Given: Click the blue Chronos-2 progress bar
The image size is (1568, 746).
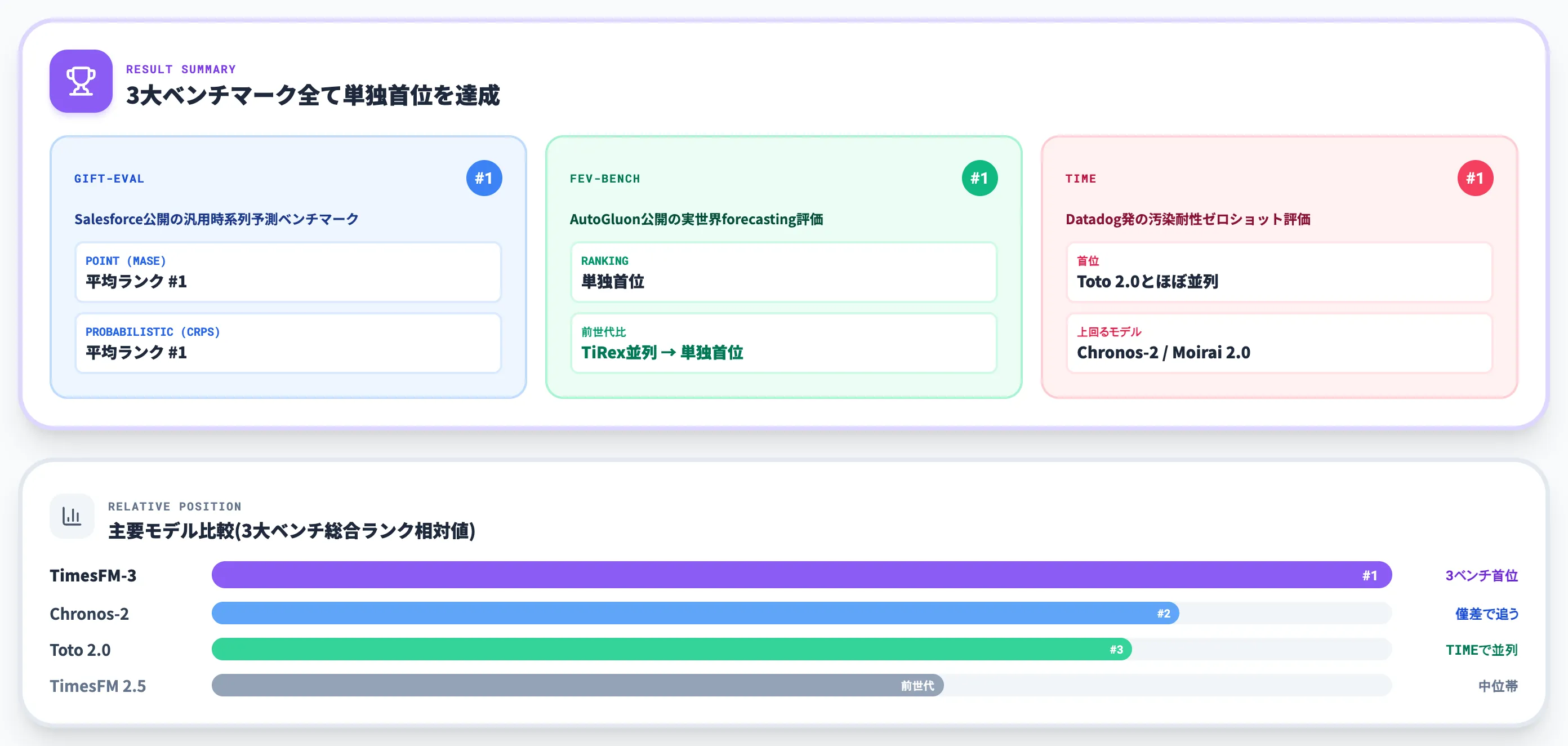Looking at the screenshot, I should [x=695, y=613].
